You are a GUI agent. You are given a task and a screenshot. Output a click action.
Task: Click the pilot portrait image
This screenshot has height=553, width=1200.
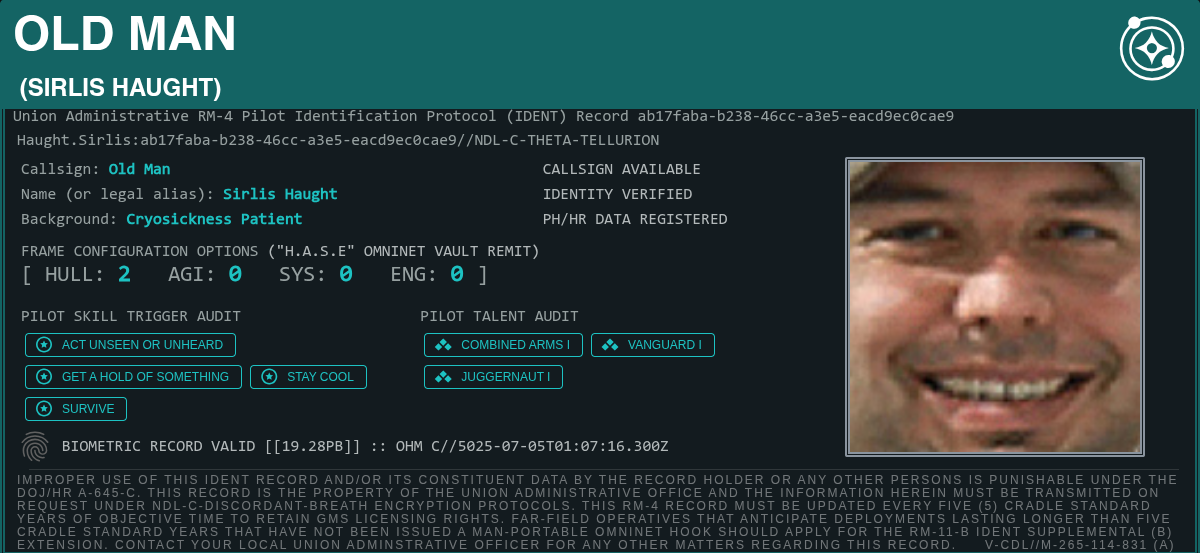pyautogui.click(x=994, y=306)
